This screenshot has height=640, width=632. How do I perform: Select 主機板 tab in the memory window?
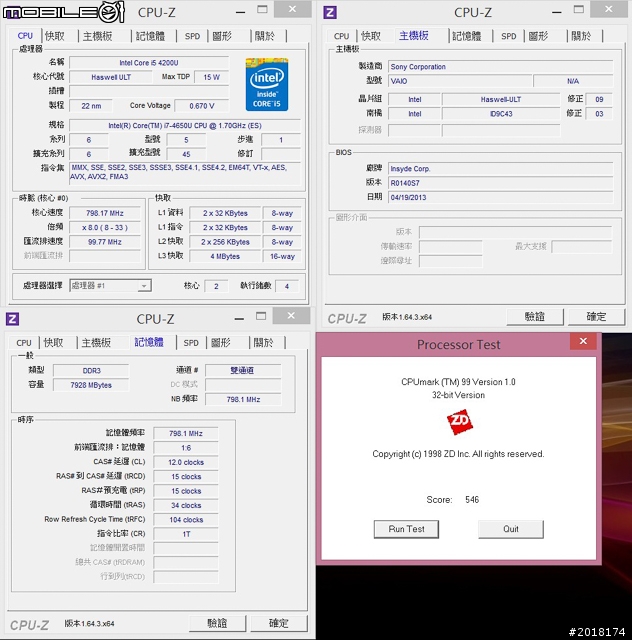click(96, 342)
